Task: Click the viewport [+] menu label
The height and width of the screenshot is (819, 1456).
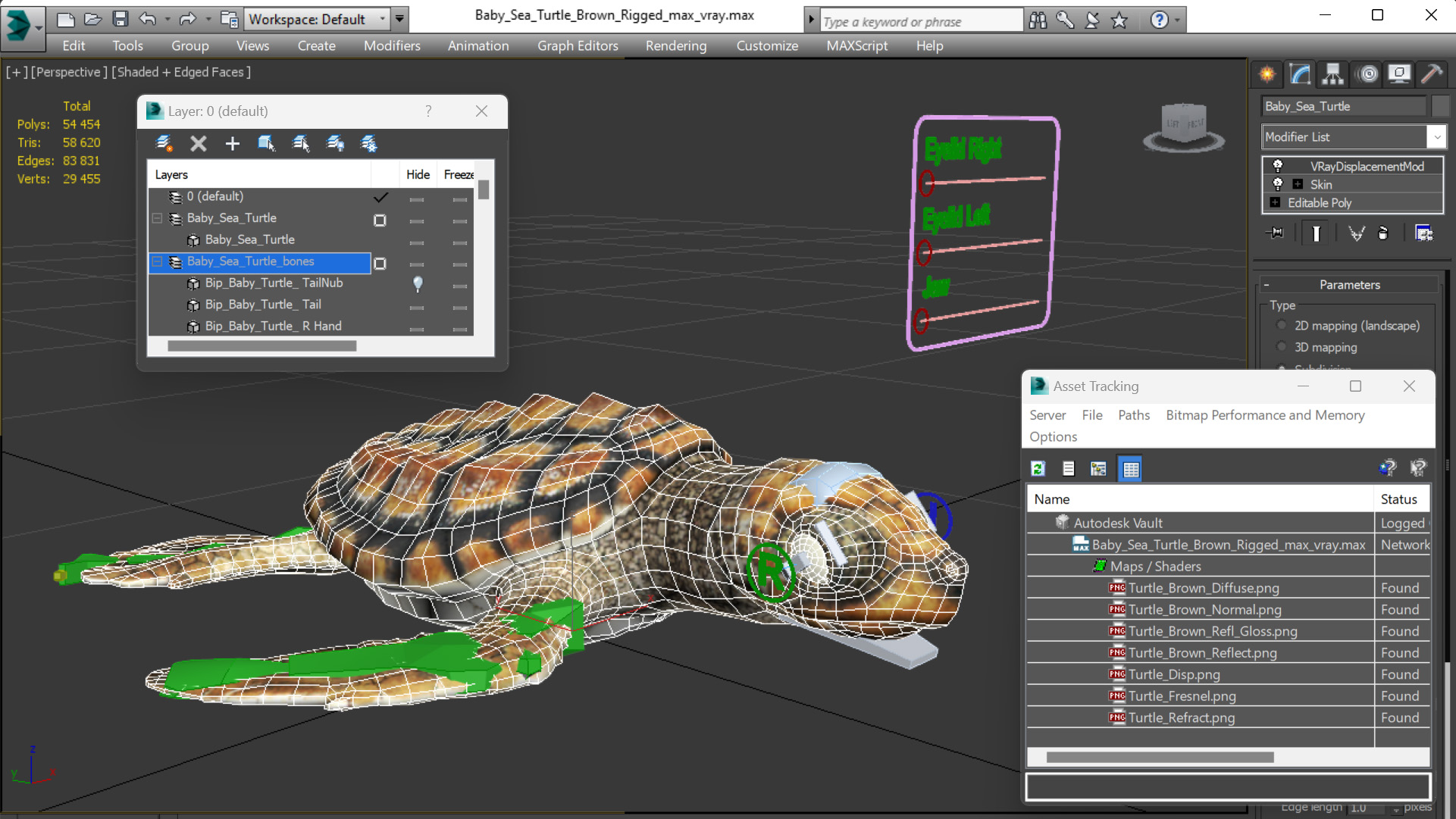Action: 16,72
